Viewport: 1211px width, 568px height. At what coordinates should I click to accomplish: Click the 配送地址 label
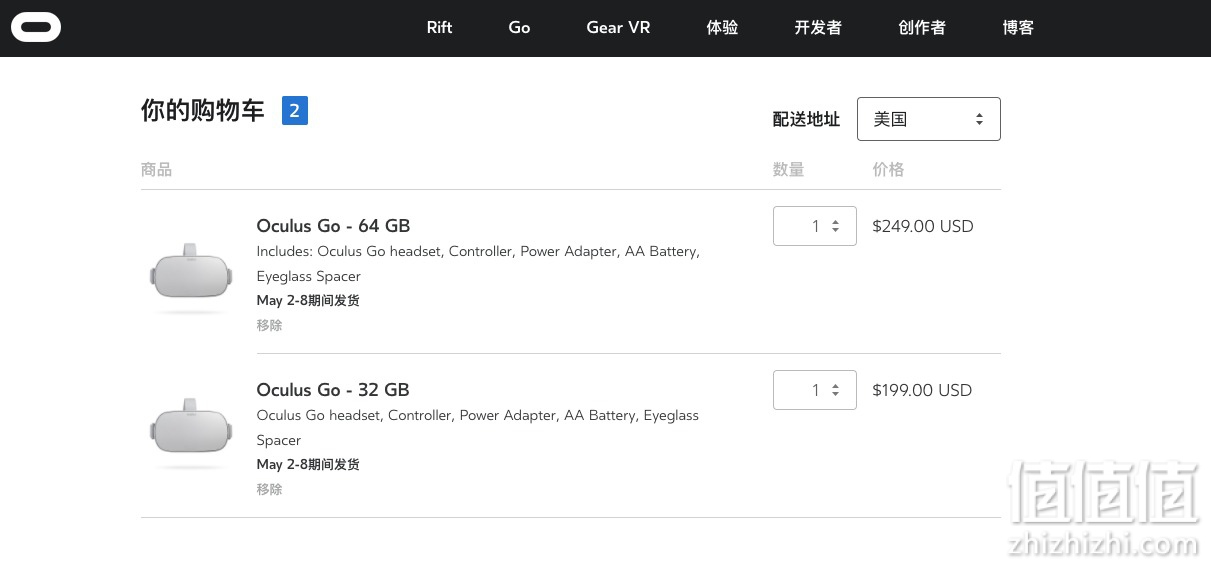[806, 119]
